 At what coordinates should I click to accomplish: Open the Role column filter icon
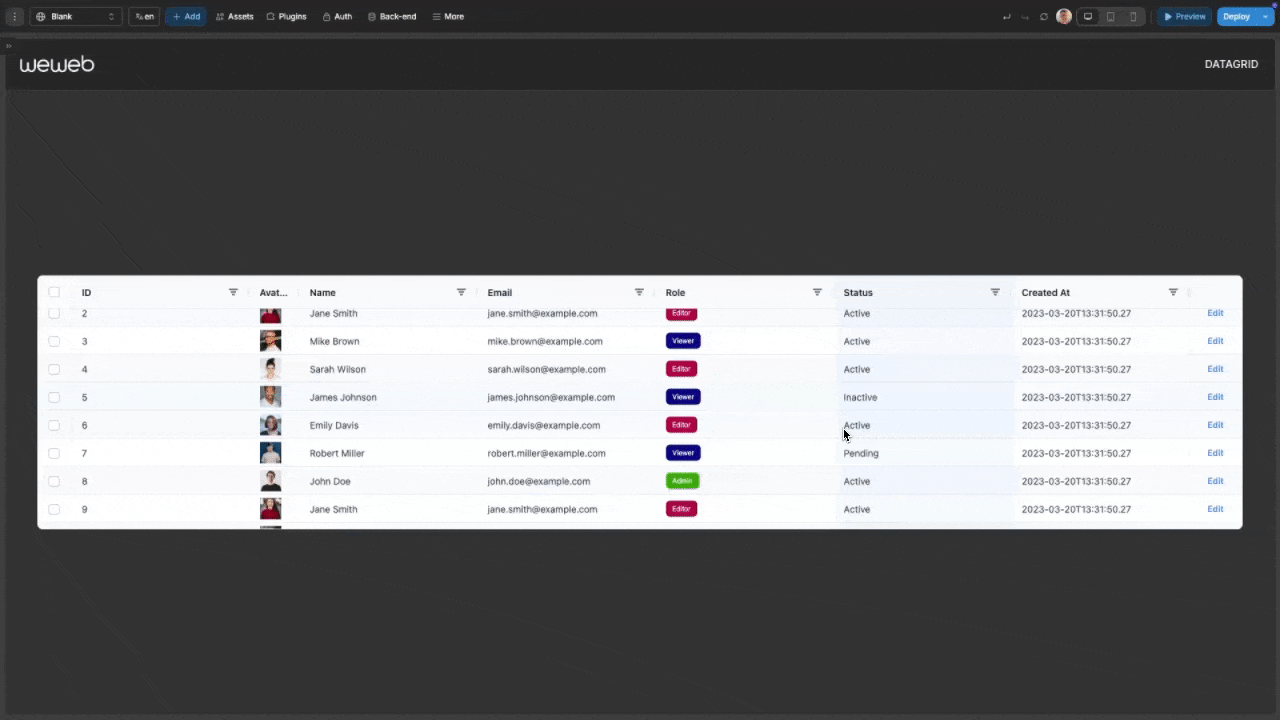click(x=817, y=292)
